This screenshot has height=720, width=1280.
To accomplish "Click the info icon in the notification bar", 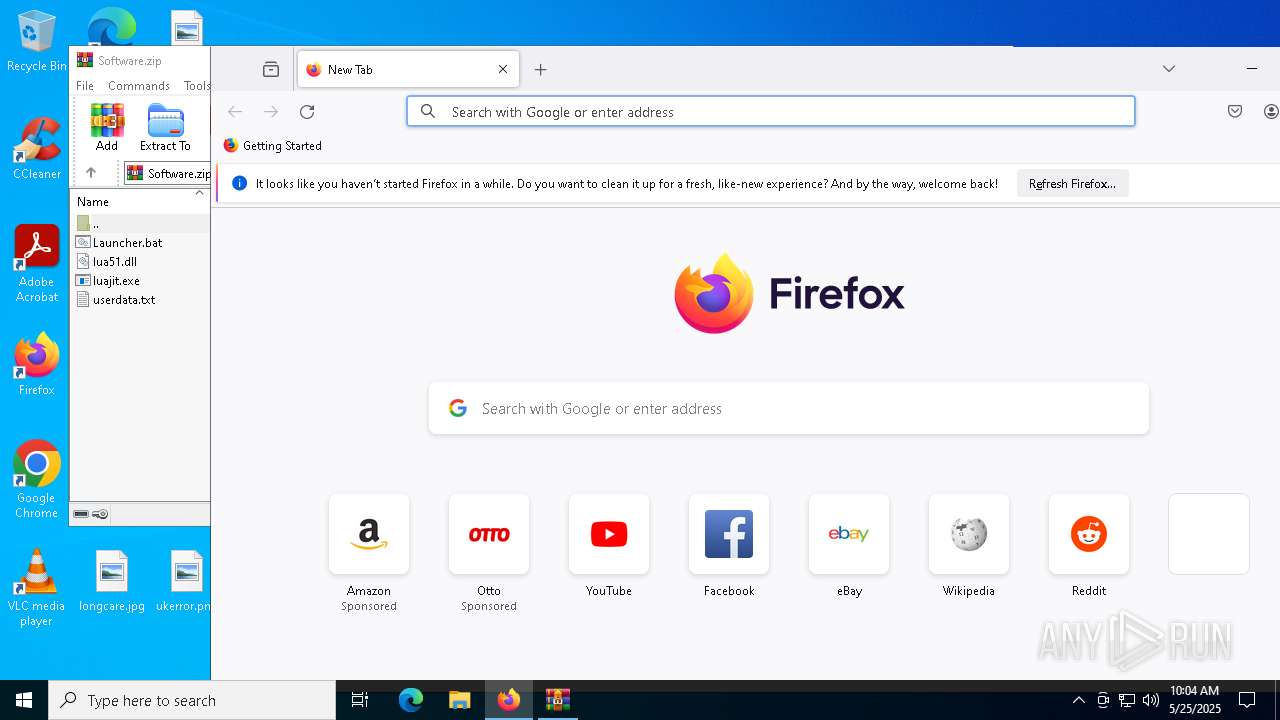I will click(239, 184).
